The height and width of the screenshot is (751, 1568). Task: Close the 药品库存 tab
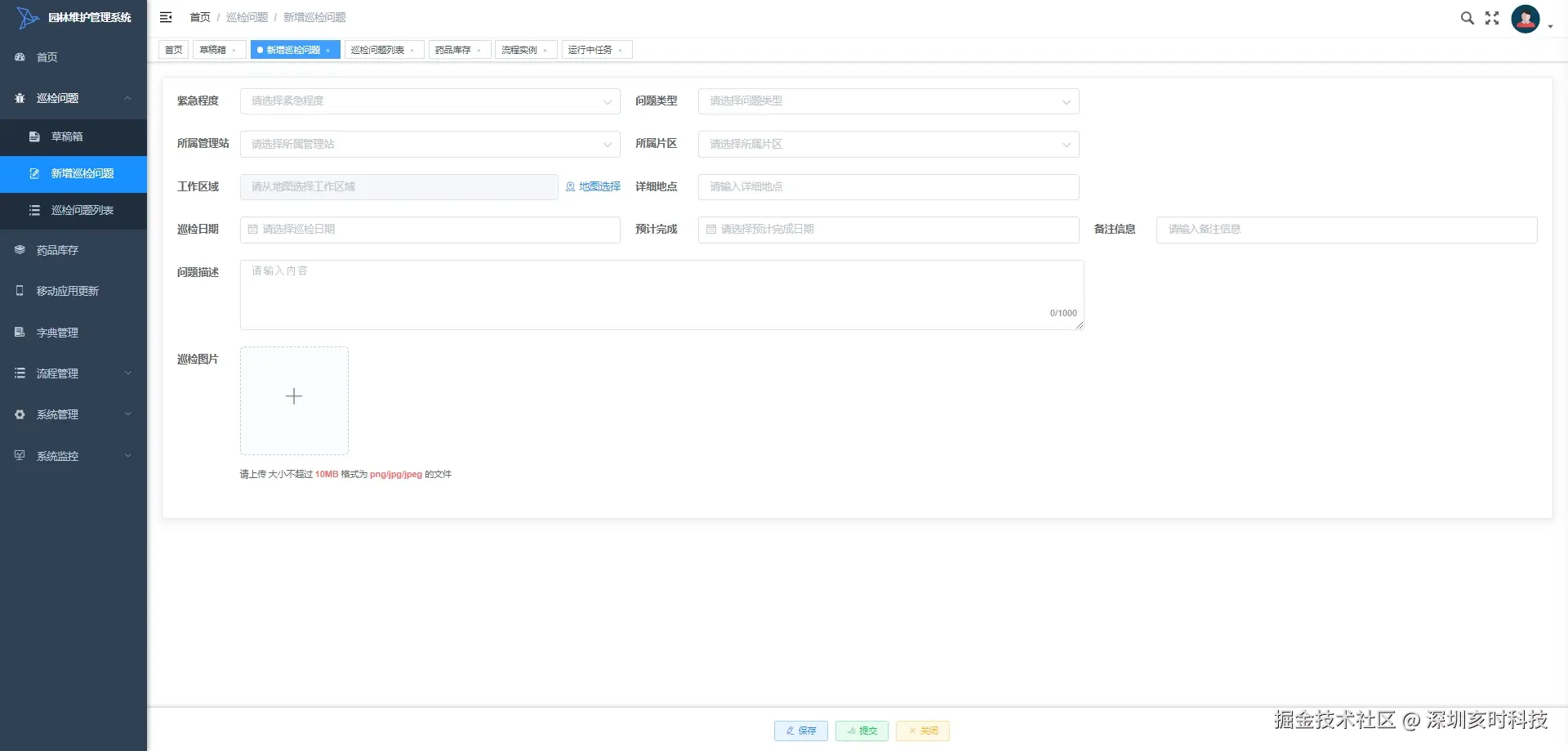(479, 51)
